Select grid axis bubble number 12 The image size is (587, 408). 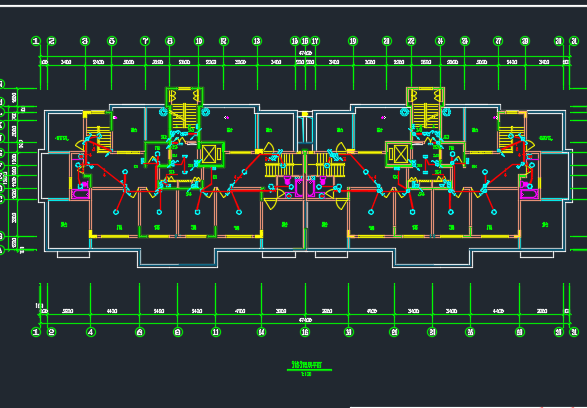[x=223, y=41]
